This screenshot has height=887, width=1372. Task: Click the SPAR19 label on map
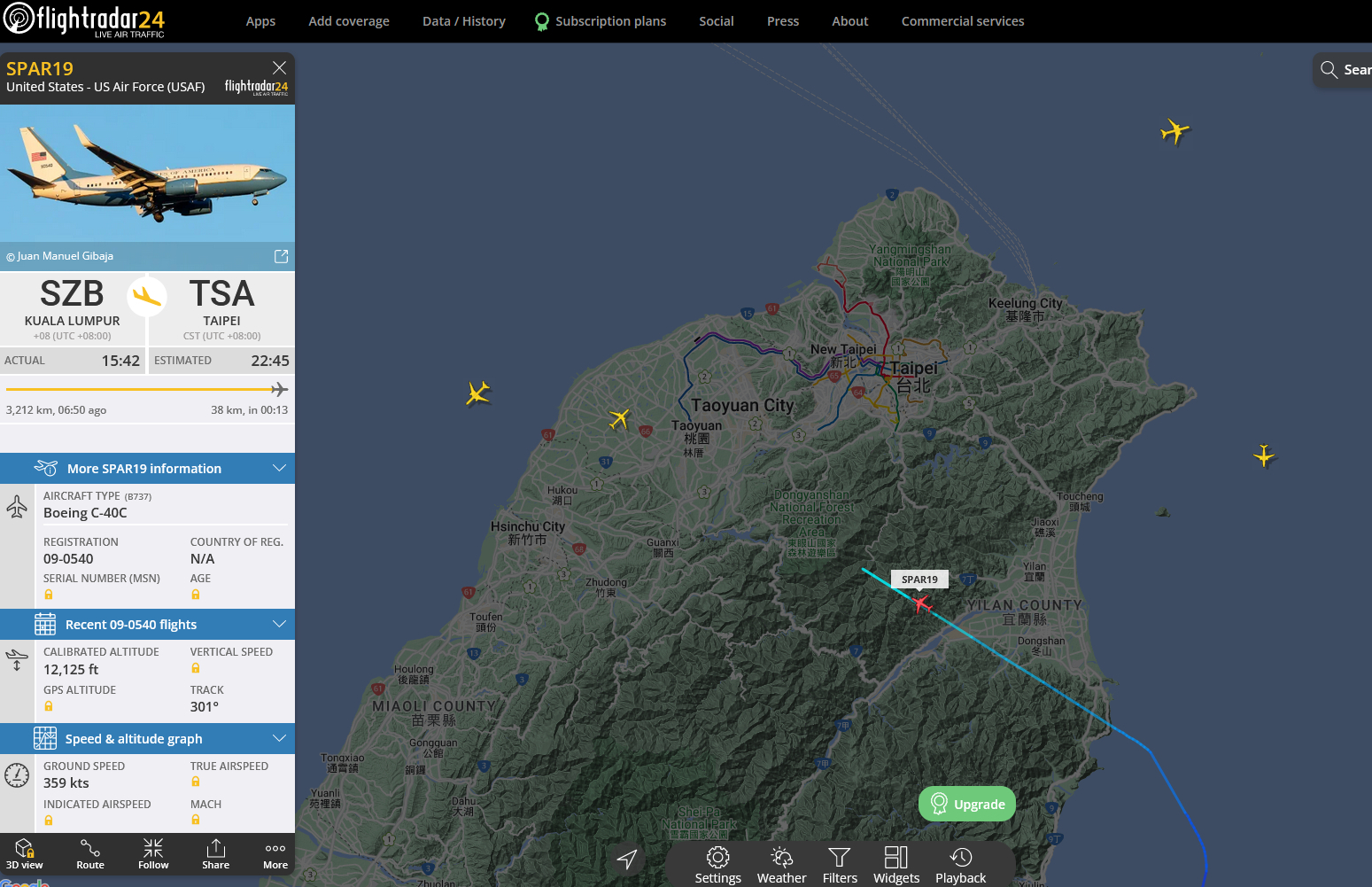919,580
